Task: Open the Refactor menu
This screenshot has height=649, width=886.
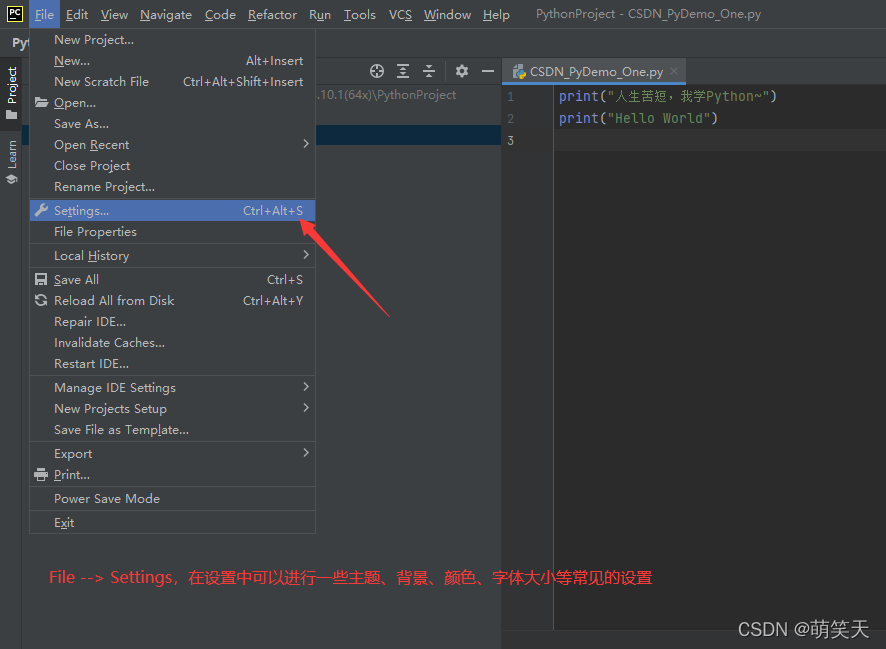Action: [272, 15]
